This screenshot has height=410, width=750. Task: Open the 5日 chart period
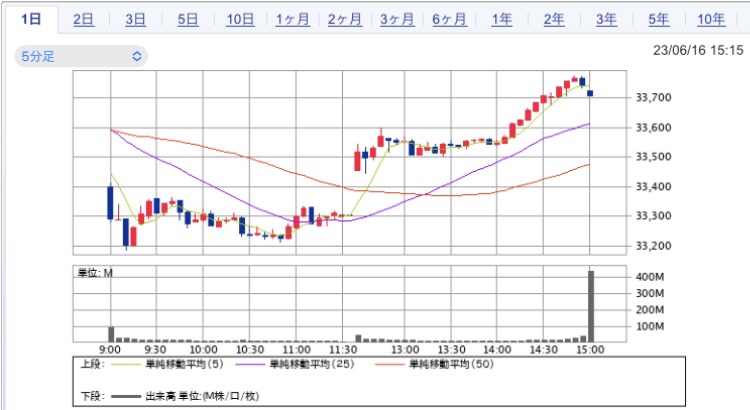pyautogui.click(x=188, y=20)
